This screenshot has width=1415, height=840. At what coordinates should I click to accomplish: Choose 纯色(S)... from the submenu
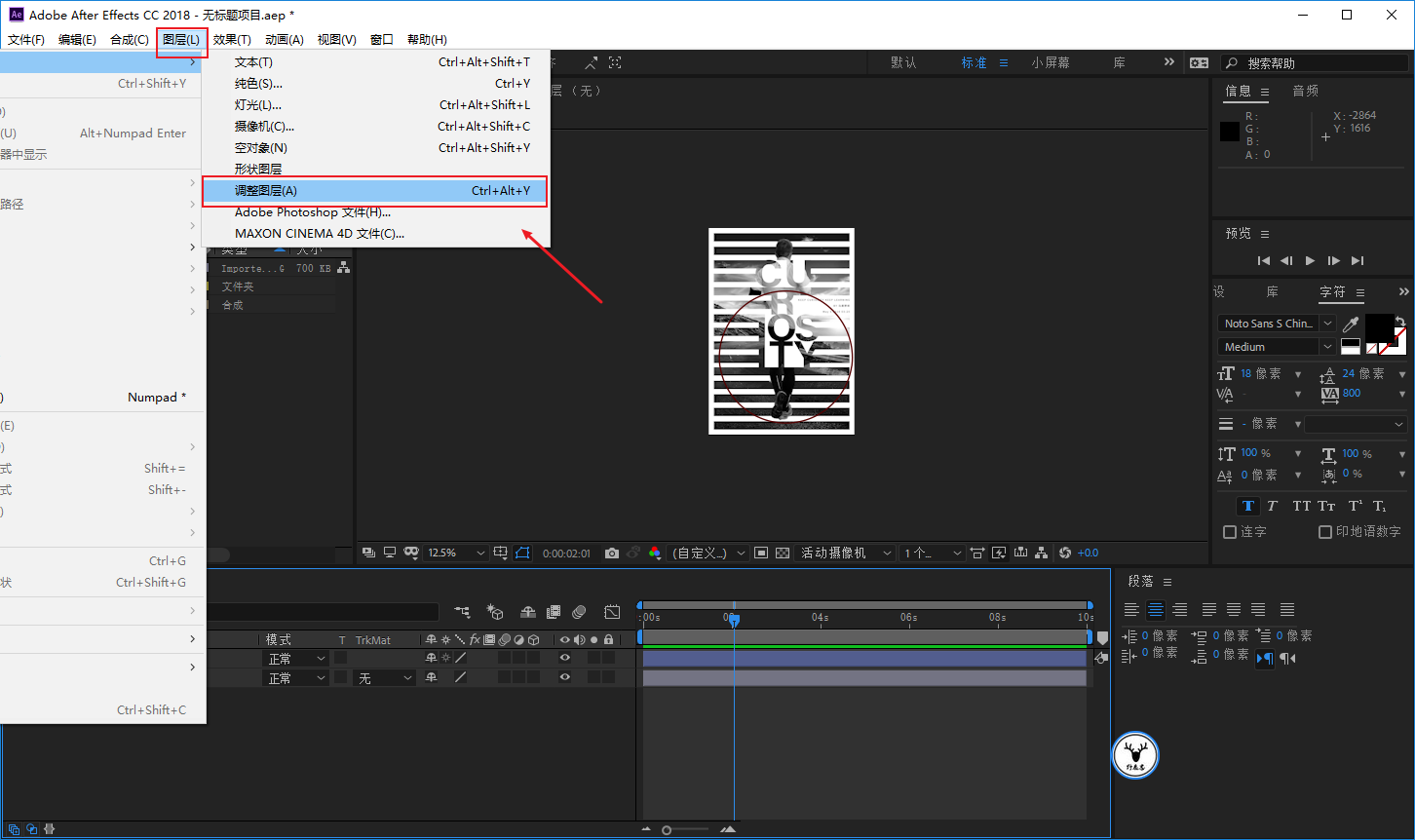(375, 84)
